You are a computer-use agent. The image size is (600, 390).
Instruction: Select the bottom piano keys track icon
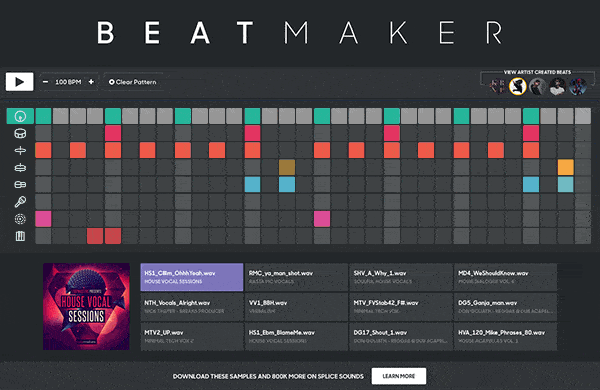(x=20, y=236)
